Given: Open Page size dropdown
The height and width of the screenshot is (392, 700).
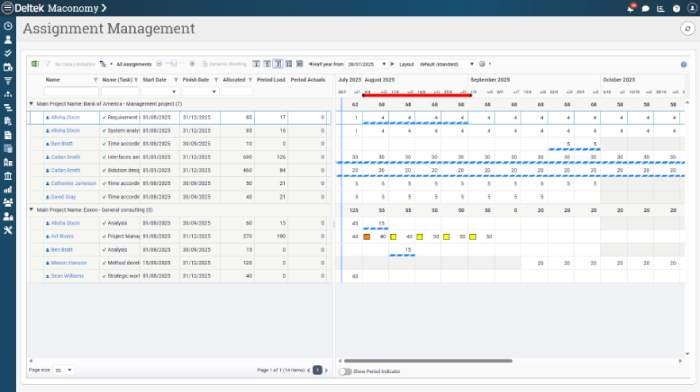Looking at the screenshot, I should point(69,370).
